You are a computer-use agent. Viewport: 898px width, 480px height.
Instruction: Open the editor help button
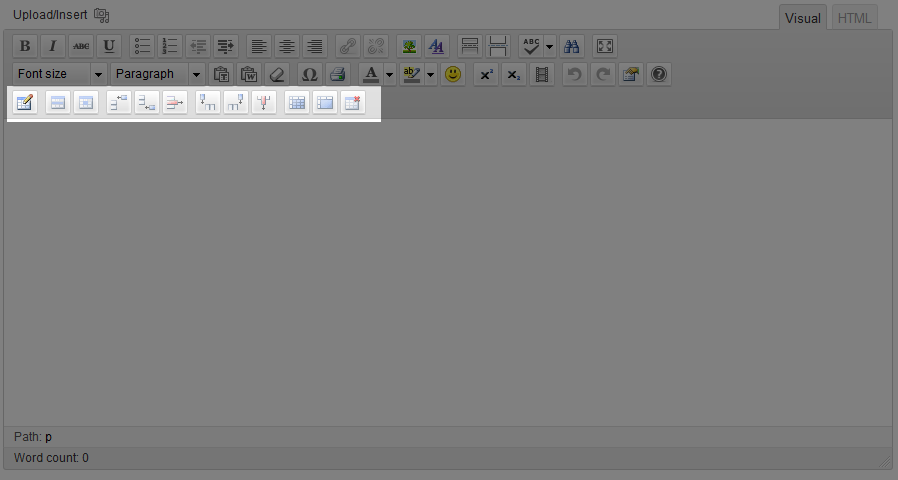coord(659,74)
